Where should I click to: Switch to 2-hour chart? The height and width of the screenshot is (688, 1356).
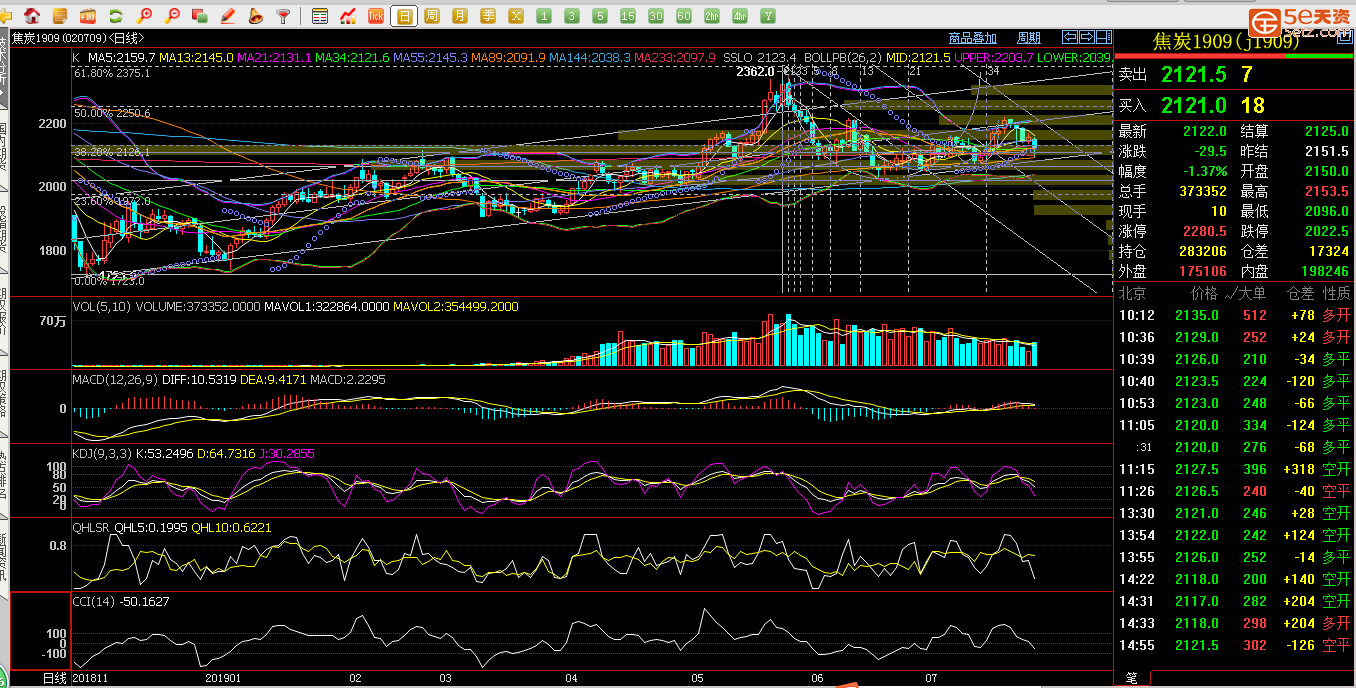(x=712, y=16)
